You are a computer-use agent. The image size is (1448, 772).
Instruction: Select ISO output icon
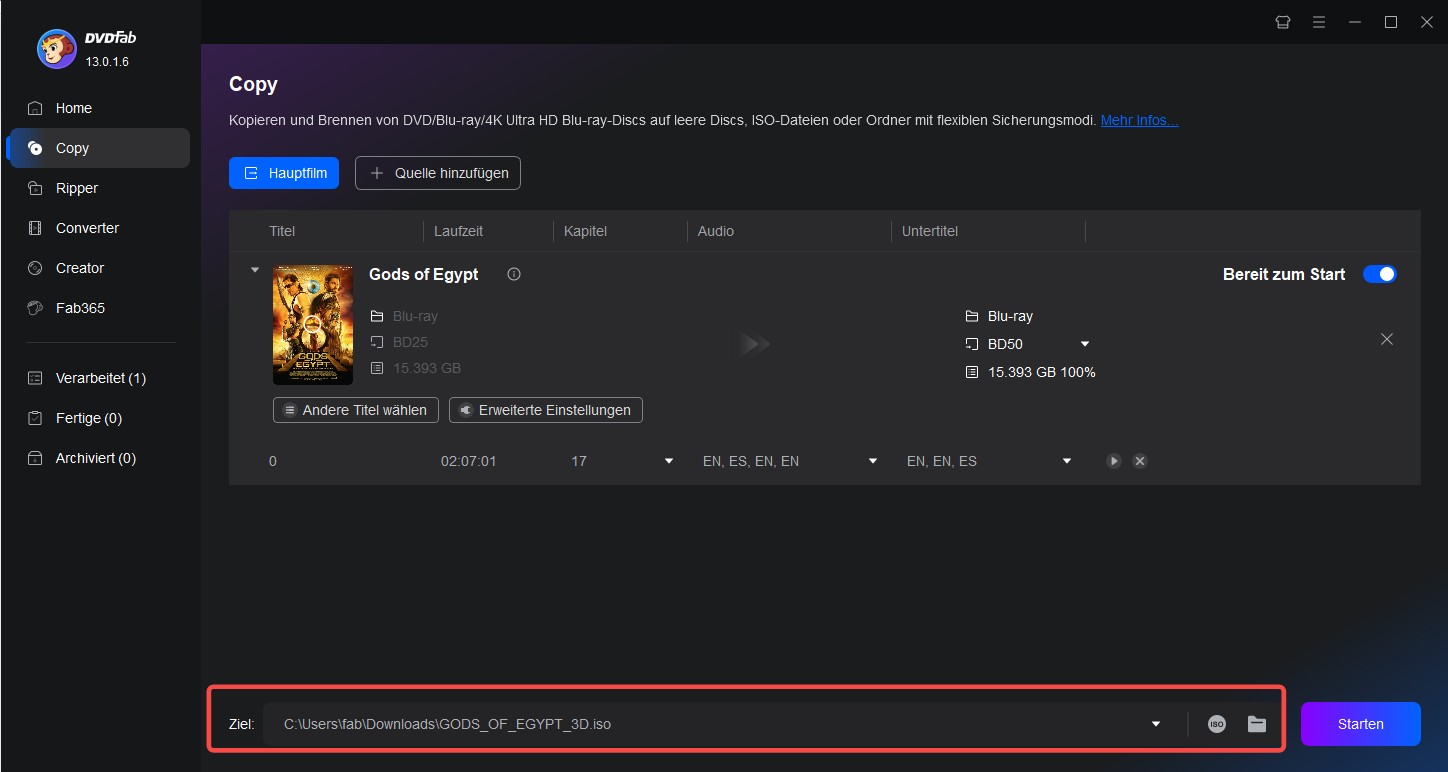(1217, 724)
